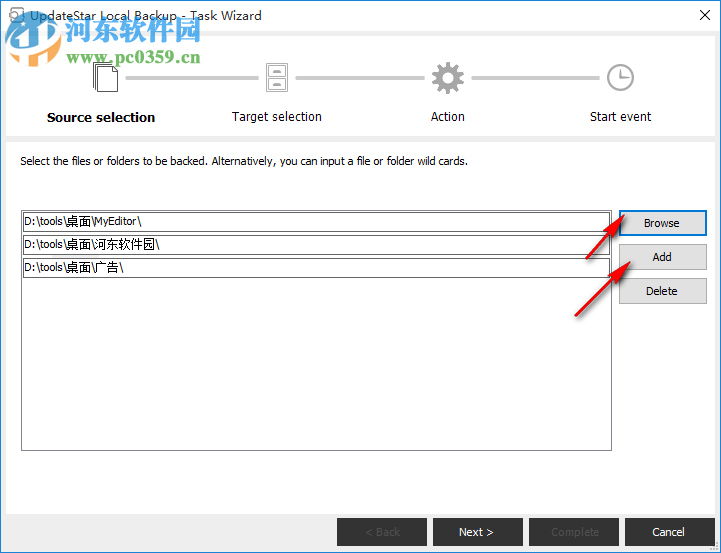Viewport: 721px width, 553px height.
Task: Click the Cancel button
Action: click(670, 532)
